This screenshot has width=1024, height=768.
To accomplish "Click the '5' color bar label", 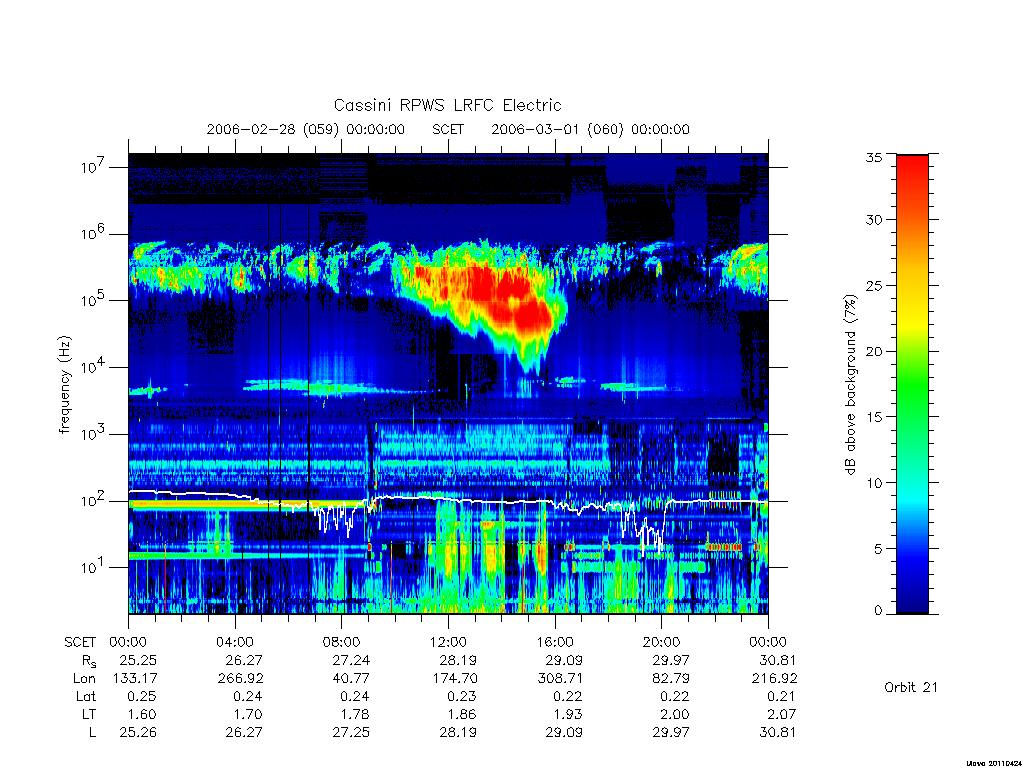I will click(x=878, y=549).
